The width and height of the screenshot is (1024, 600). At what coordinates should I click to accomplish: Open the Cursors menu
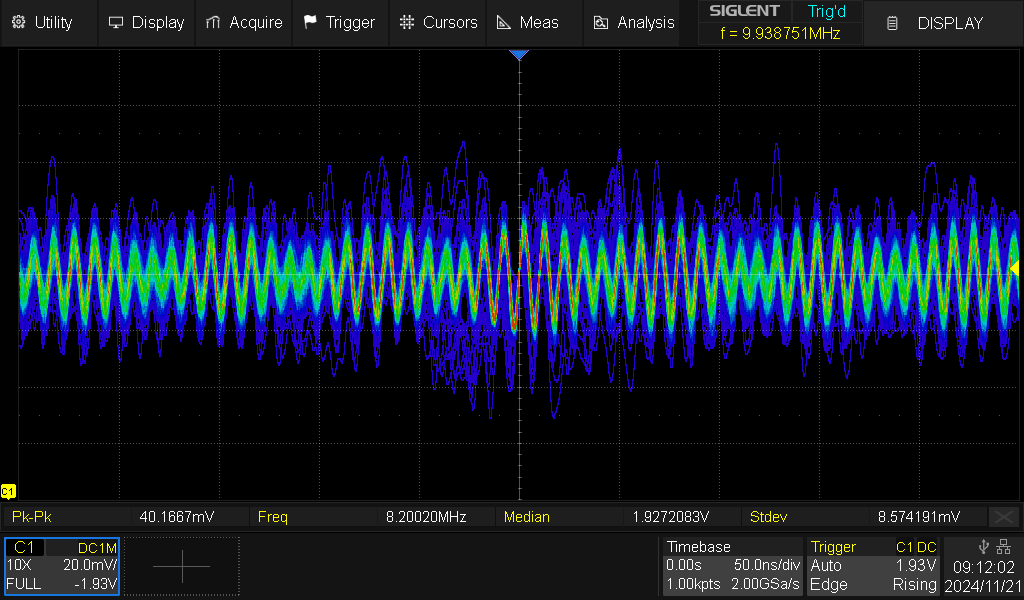click(438, 22)
